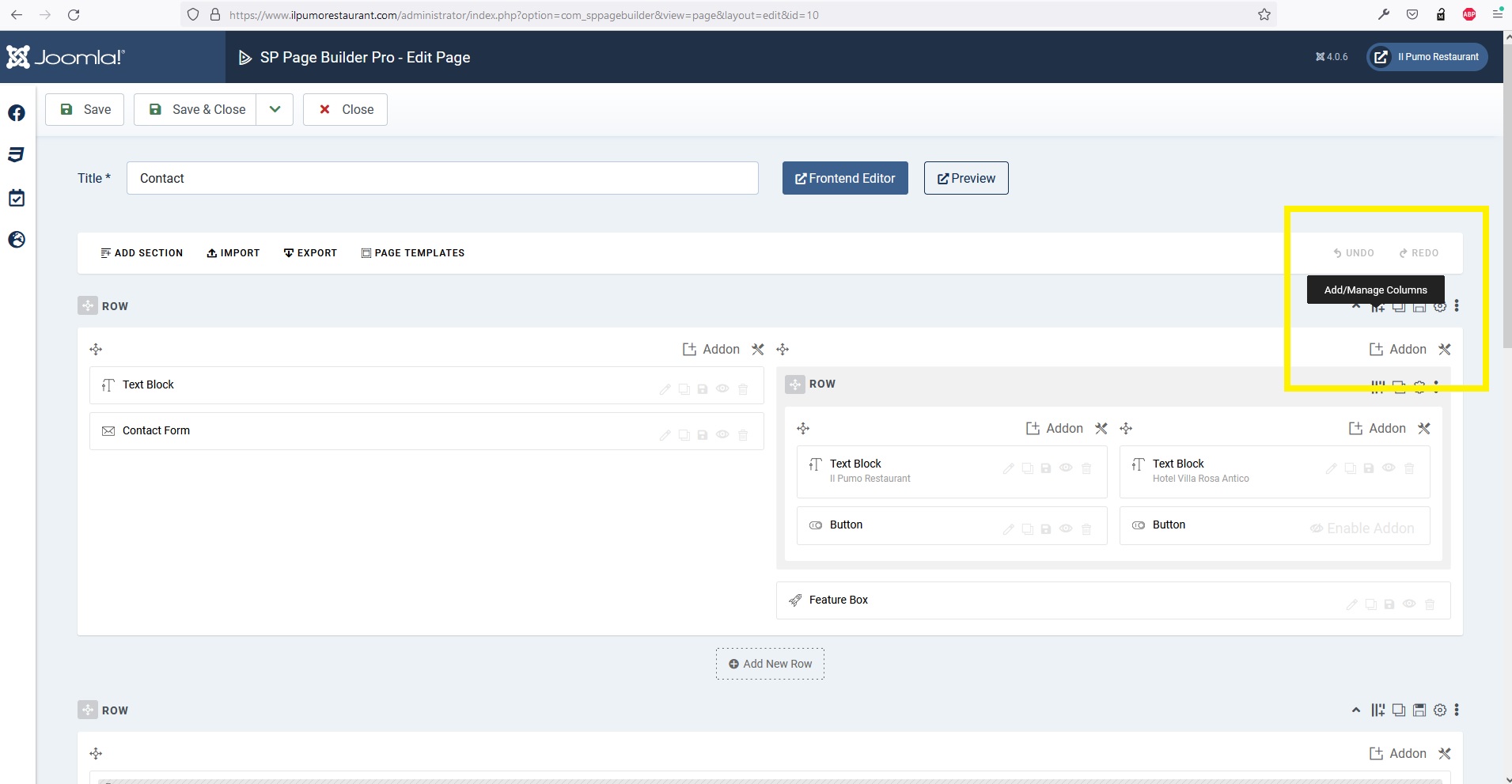Open the Adblock Plus extension icon

pyautogui.click(x=1469, y=14)
